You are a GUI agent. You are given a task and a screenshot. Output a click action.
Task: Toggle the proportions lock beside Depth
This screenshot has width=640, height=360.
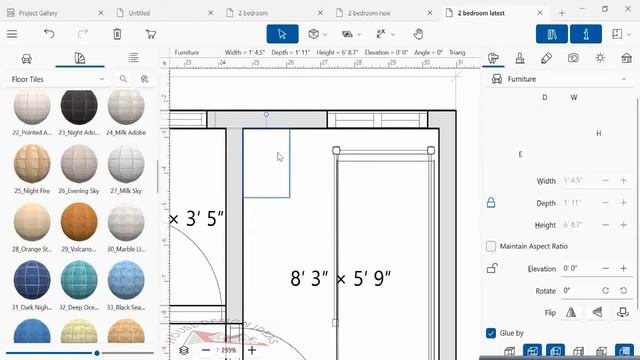point(491,202)
